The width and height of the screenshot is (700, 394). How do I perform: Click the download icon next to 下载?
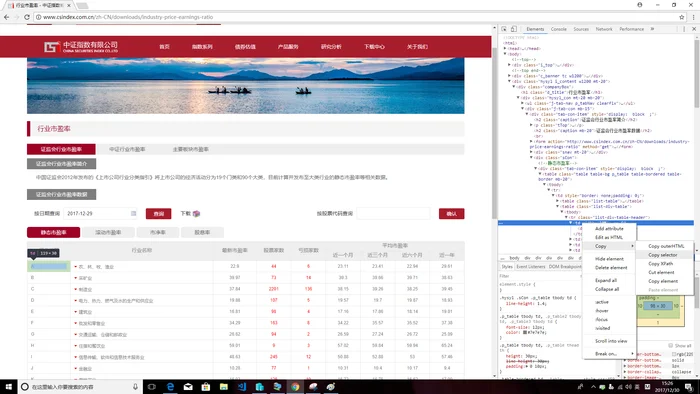(x=196, y=214)
